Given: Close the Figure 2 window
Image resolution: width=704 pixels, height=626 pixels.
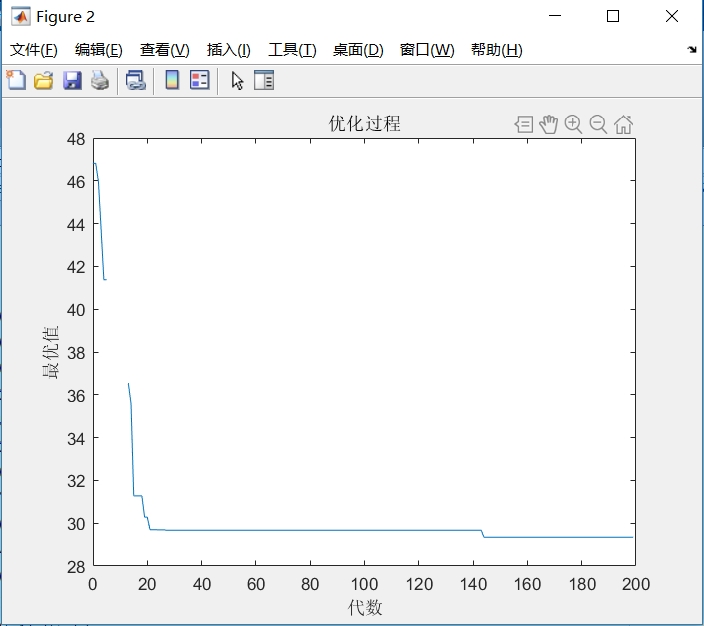Looking at the screenshot, I should (672, 16).
